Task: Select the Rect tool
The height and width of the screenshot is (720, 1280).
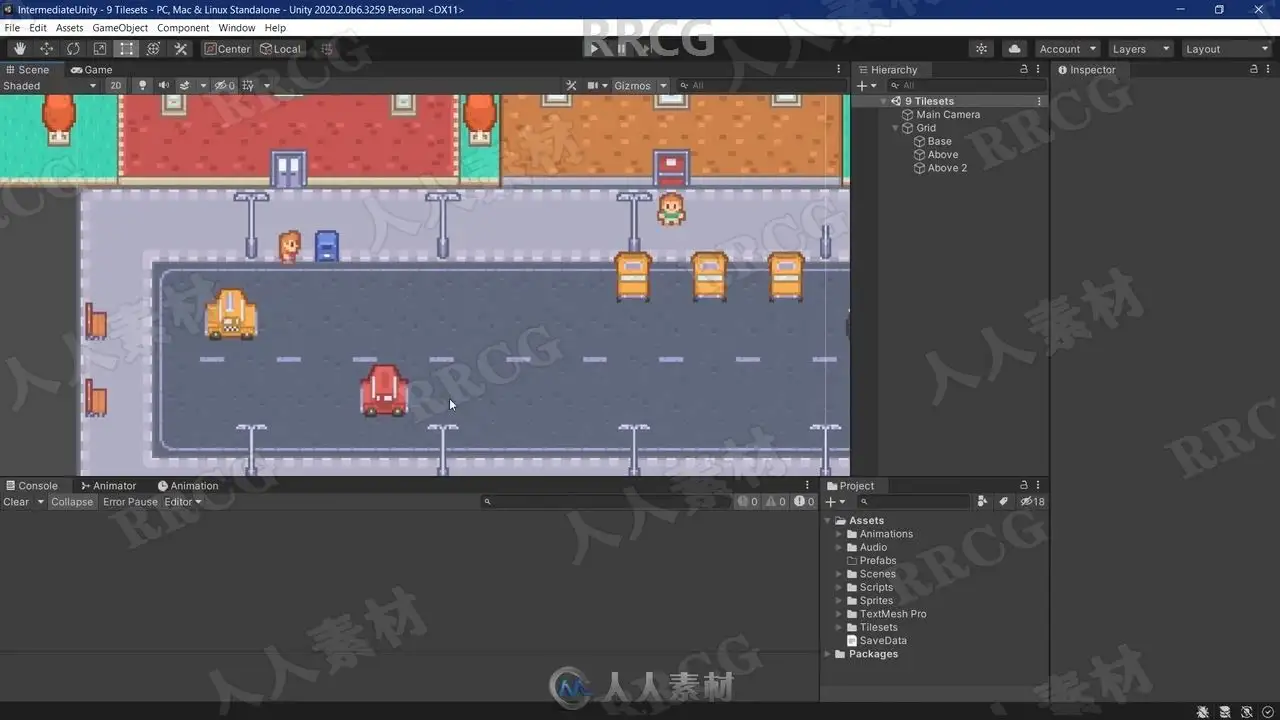Action: (127, 49)
